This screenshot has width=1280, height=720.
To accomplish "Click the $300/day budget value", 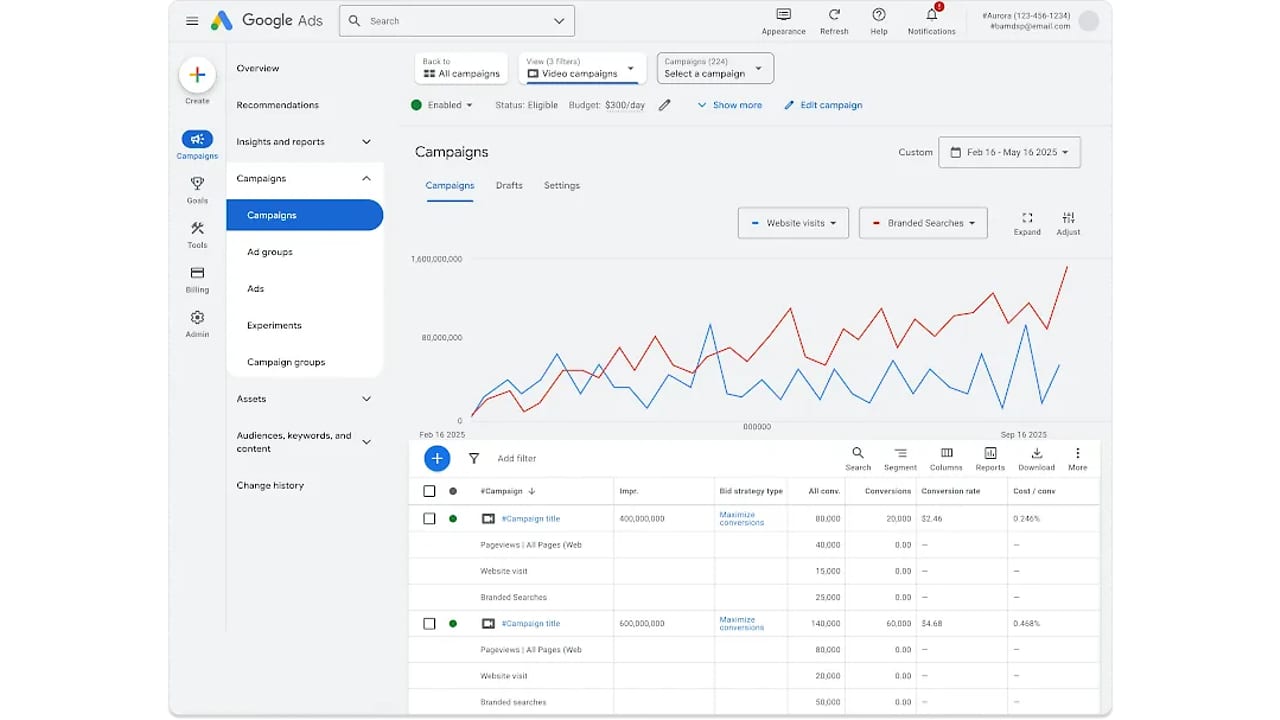I will point(625,105).
